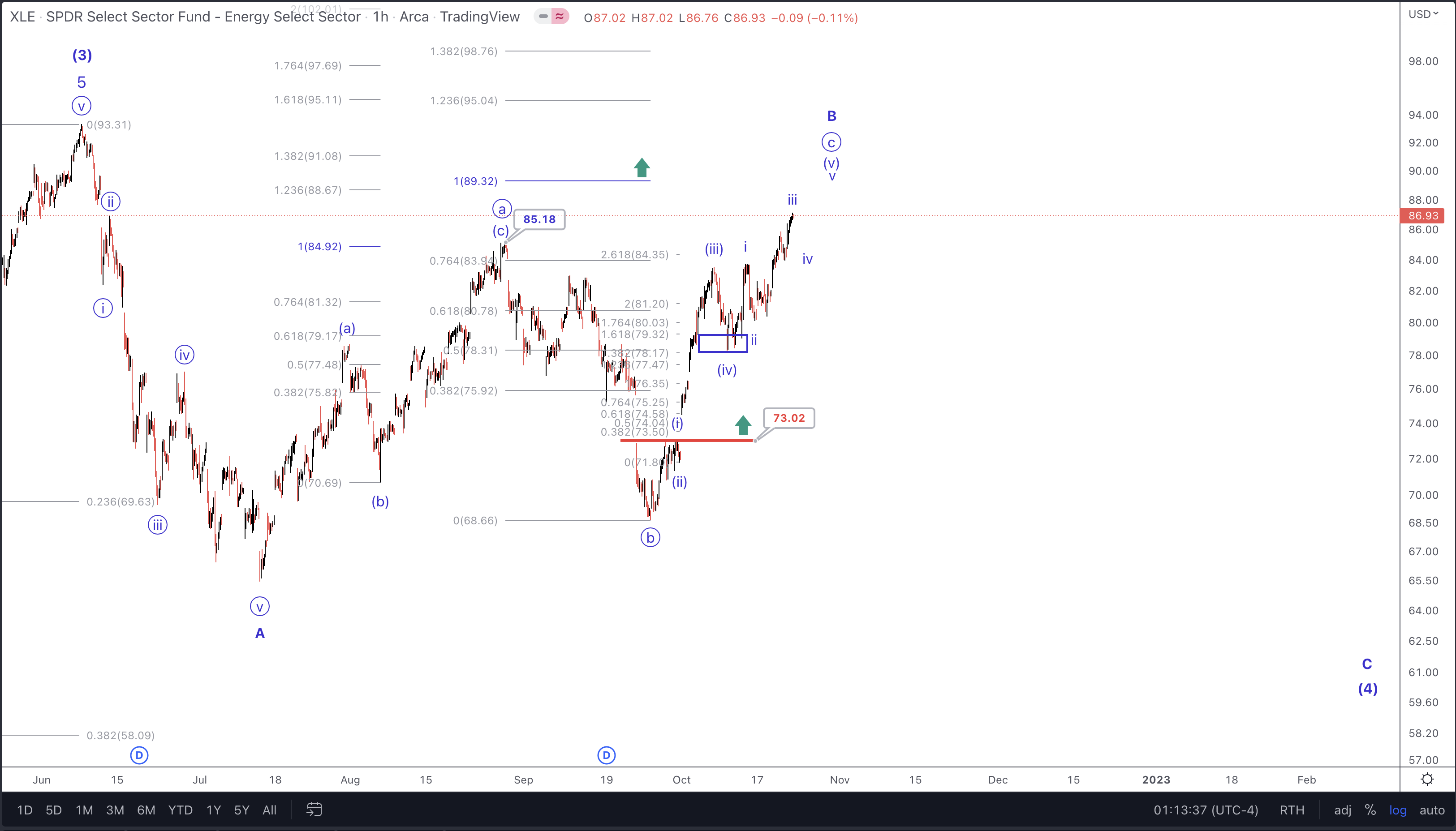Screen dimensions: 1456x831
Task: Open timezone clock 01:13:37 (UTC-4)
Action: tap(1206, 810)
